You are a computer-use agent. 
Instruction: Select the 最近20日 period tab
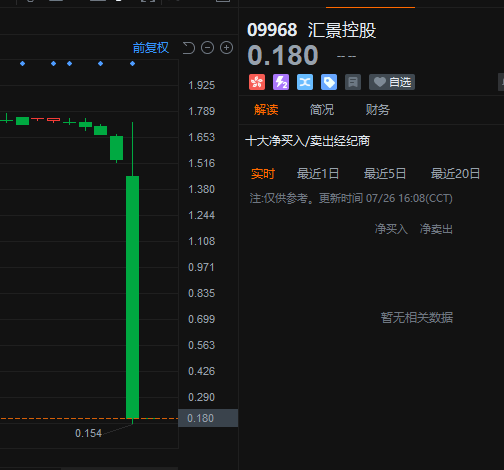455,174
